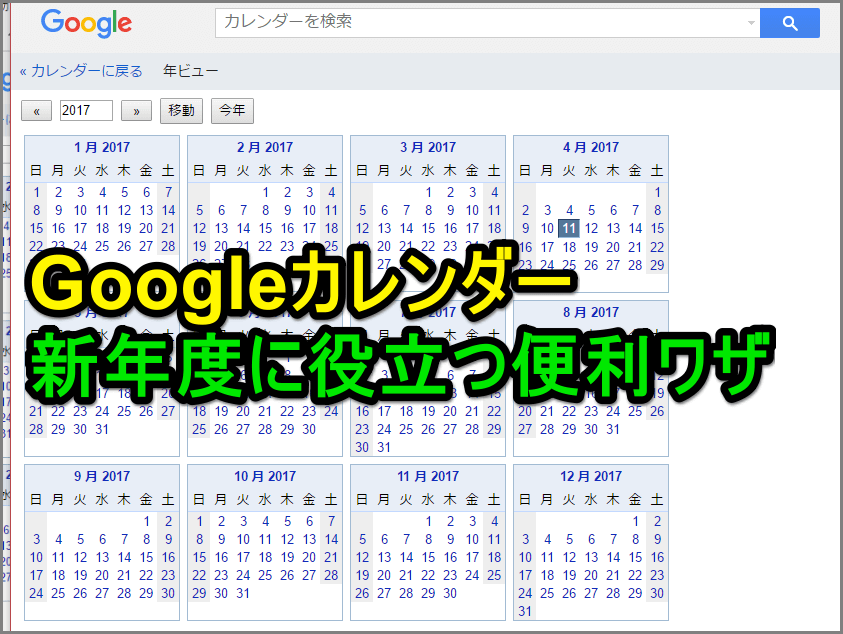The width and height of the screenshot is (843, 634).
Task: Select October 19 in 10月 2017
Action: click(287, 558)
